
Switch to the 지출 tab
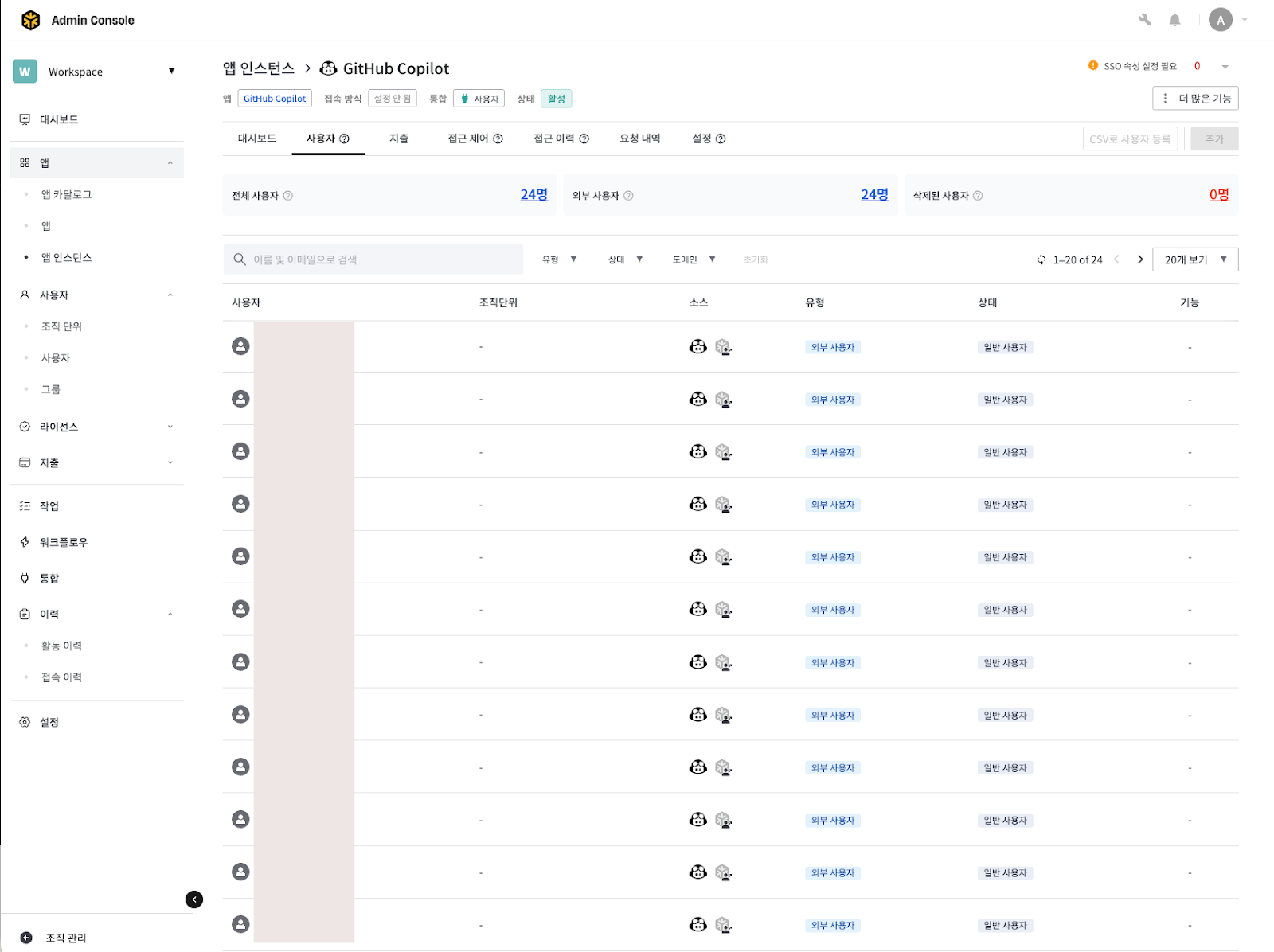click(399, 139)
